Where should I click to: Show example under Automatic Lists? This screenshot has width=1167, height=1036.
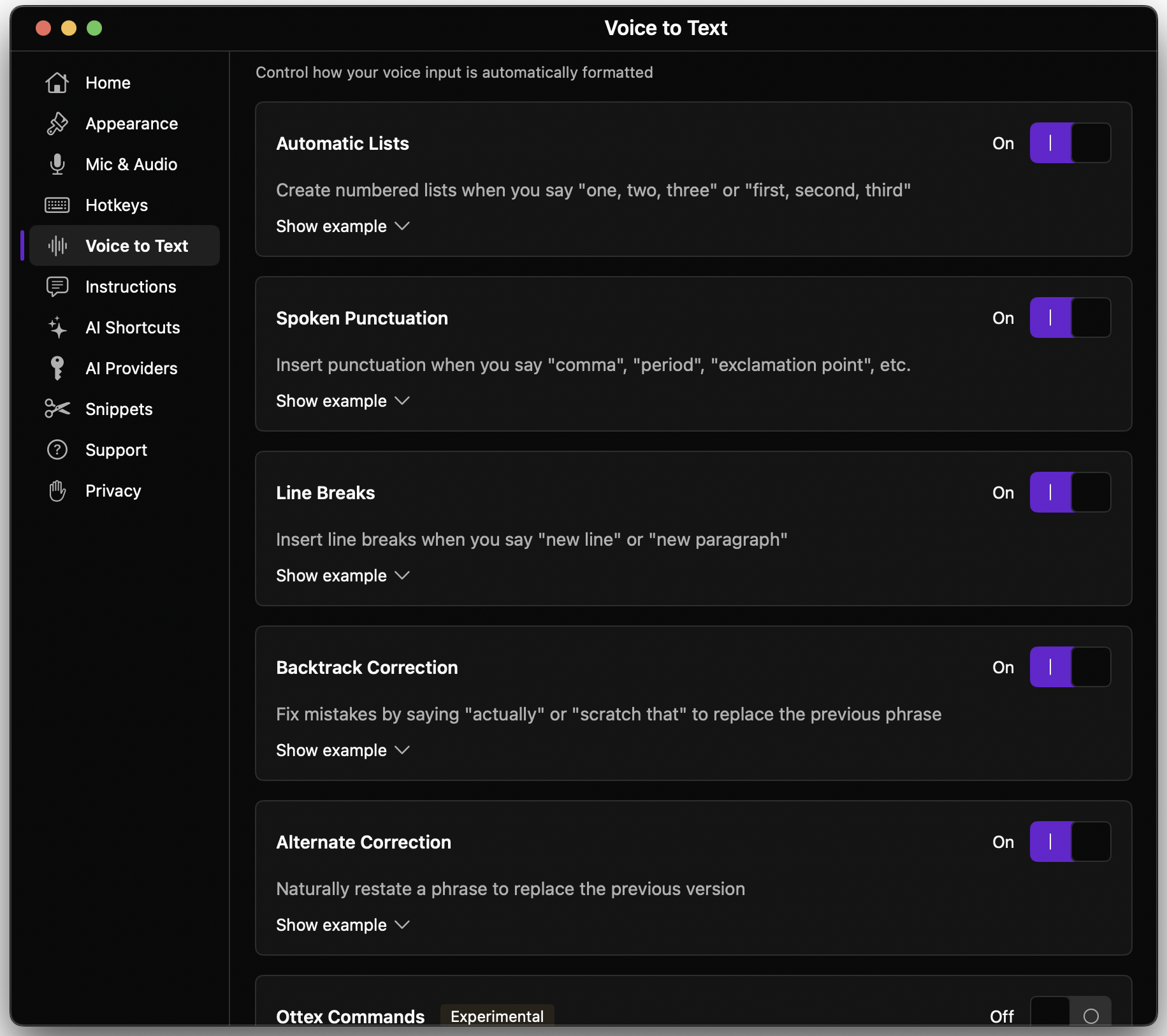(x=342, y=226)
